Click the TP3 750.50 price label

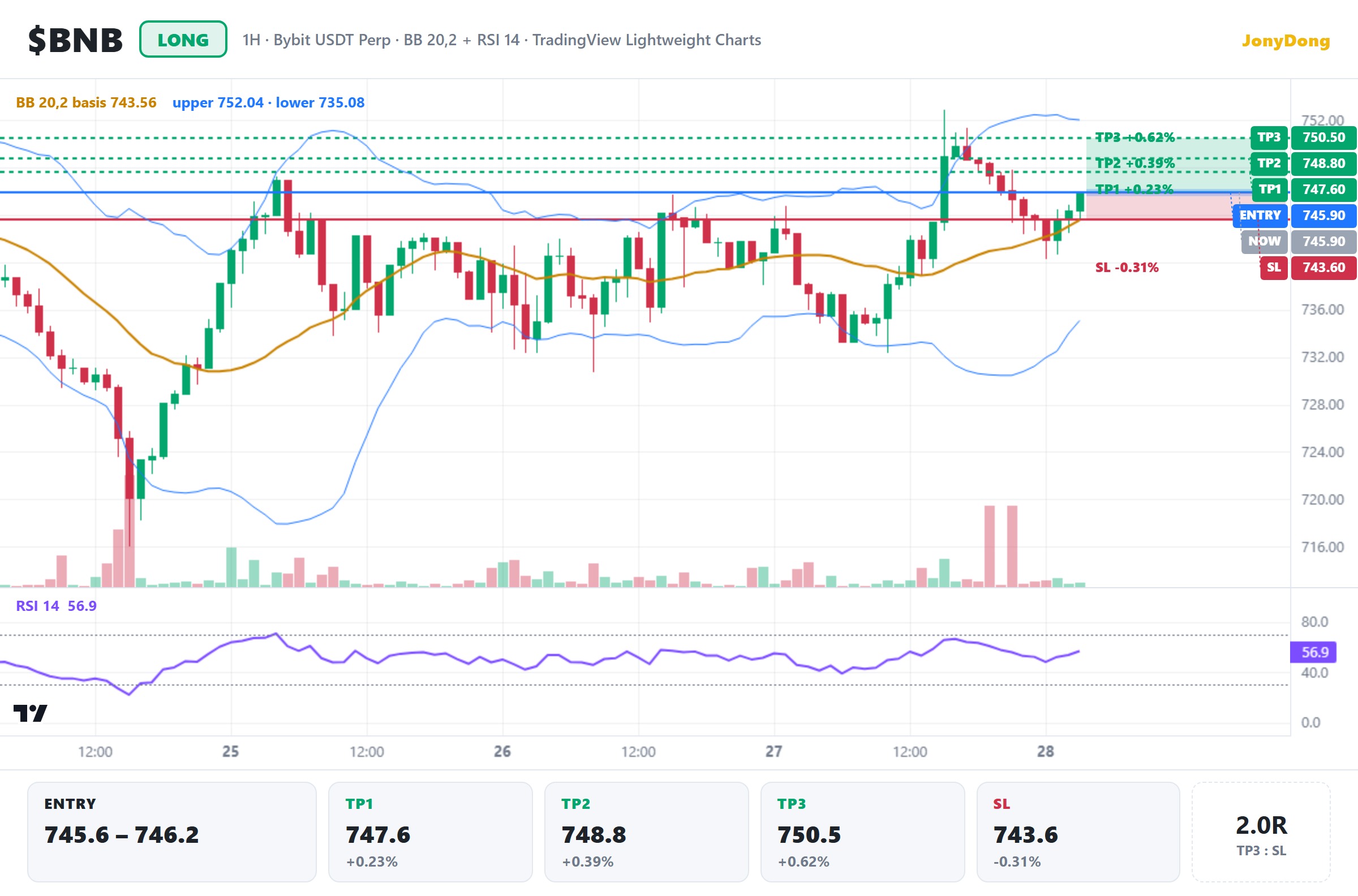(1303, 137)
